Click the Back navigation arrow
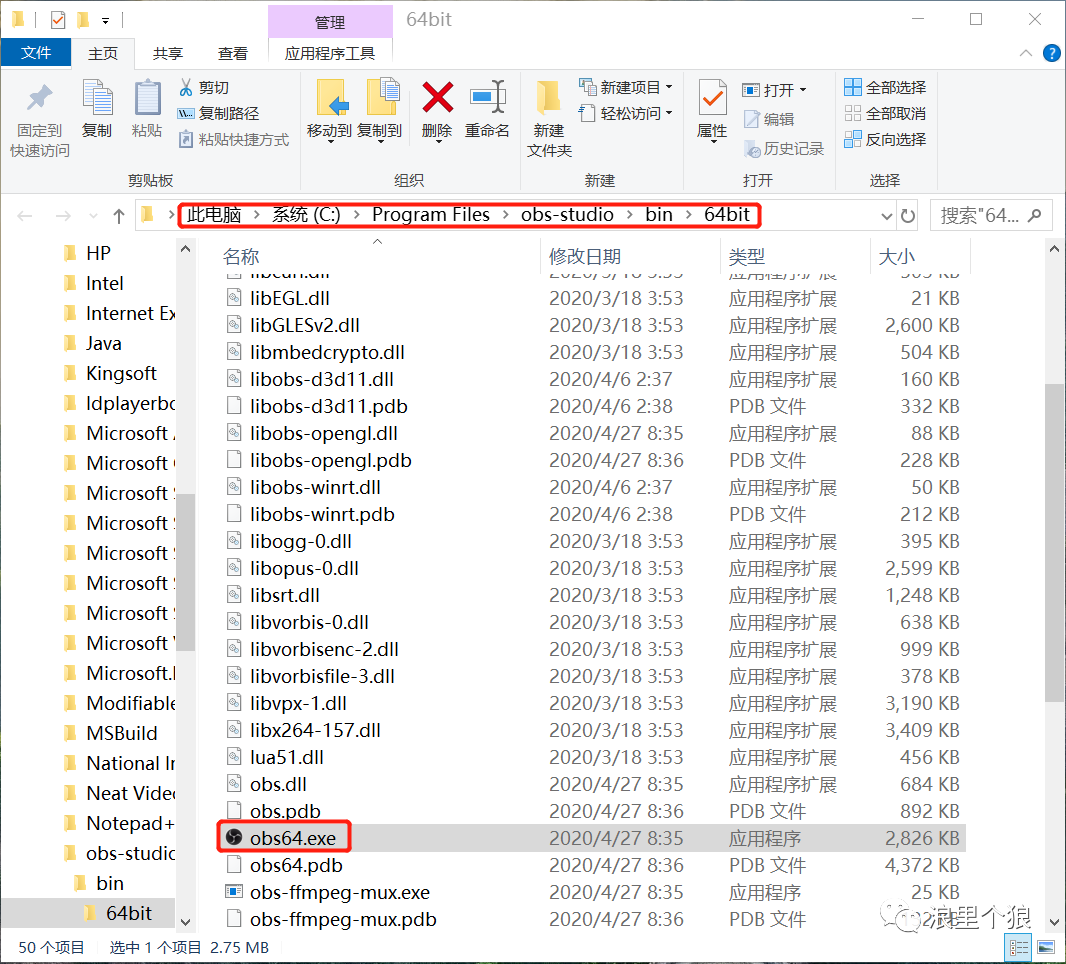This screenshot has height=964, width=1066. tap(25, 216)
